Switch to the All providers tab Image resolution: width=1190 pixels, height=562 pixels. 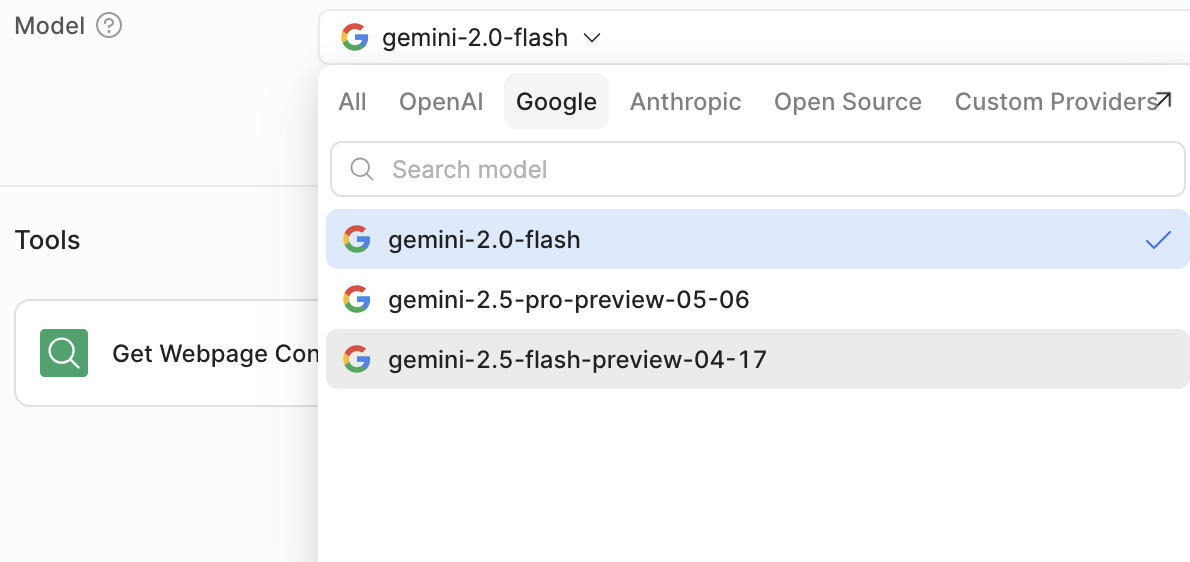[x=352, y=102]
